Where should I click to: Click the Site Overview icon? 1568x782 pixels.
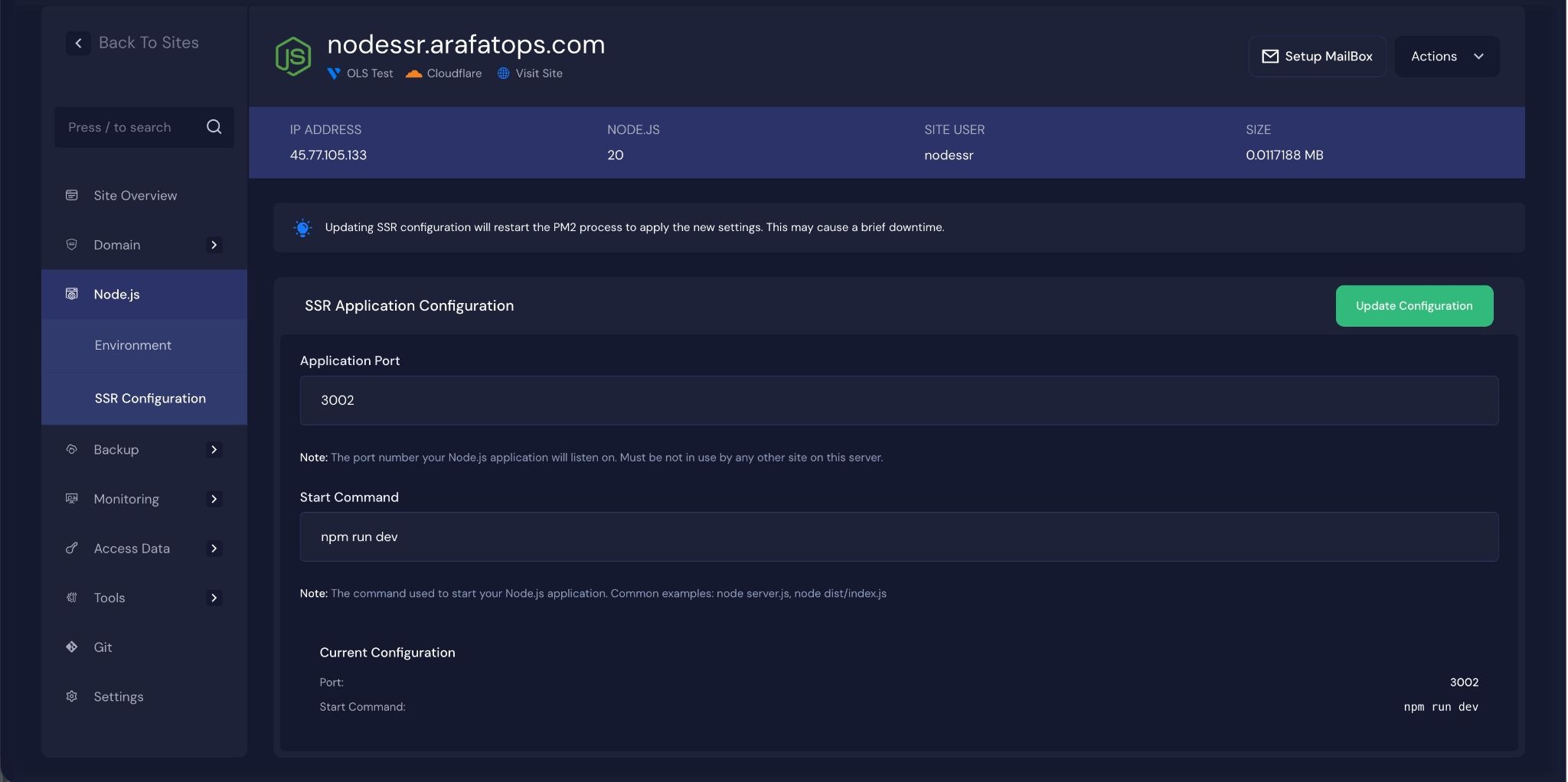pos(72,195)
